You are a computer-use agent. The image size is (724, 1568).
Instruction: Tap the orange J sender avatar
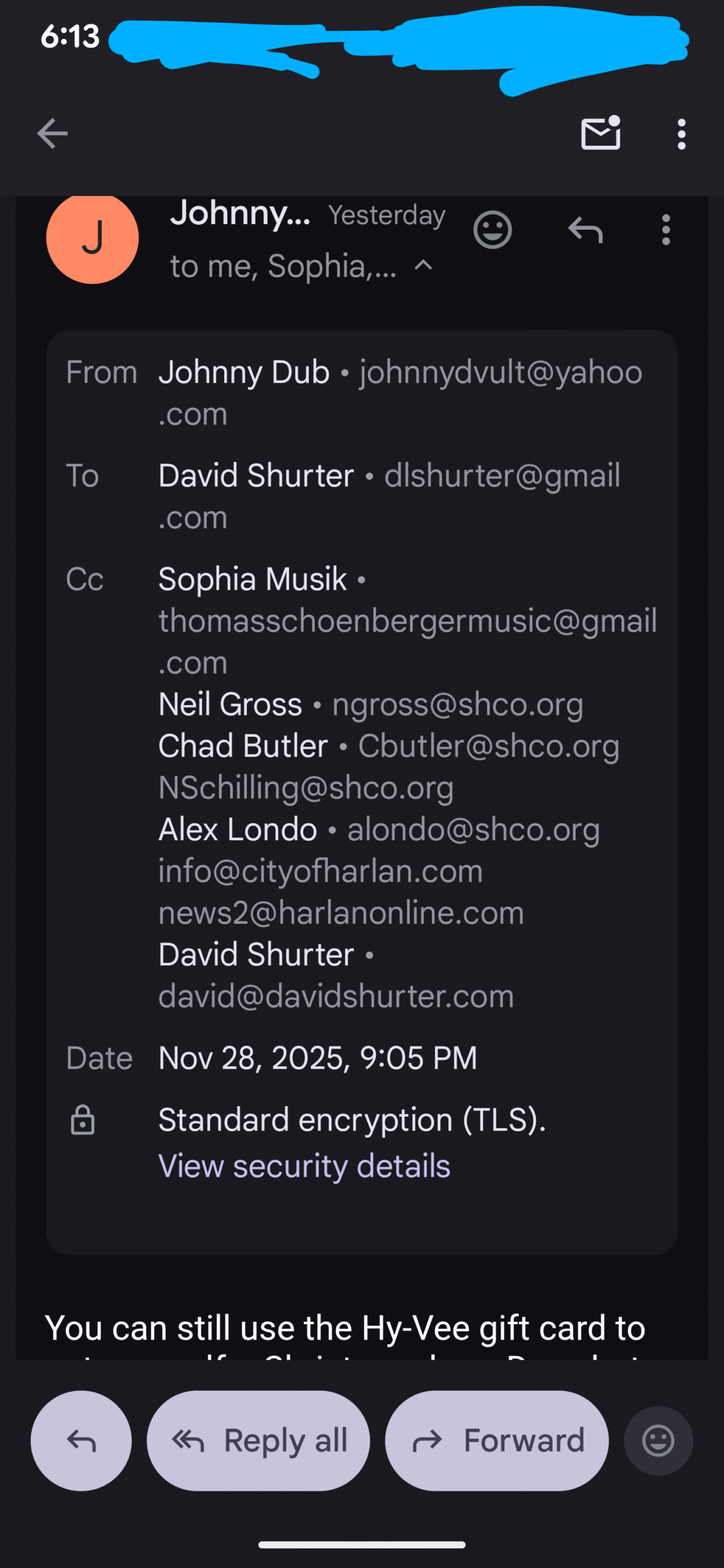(92, 238)
